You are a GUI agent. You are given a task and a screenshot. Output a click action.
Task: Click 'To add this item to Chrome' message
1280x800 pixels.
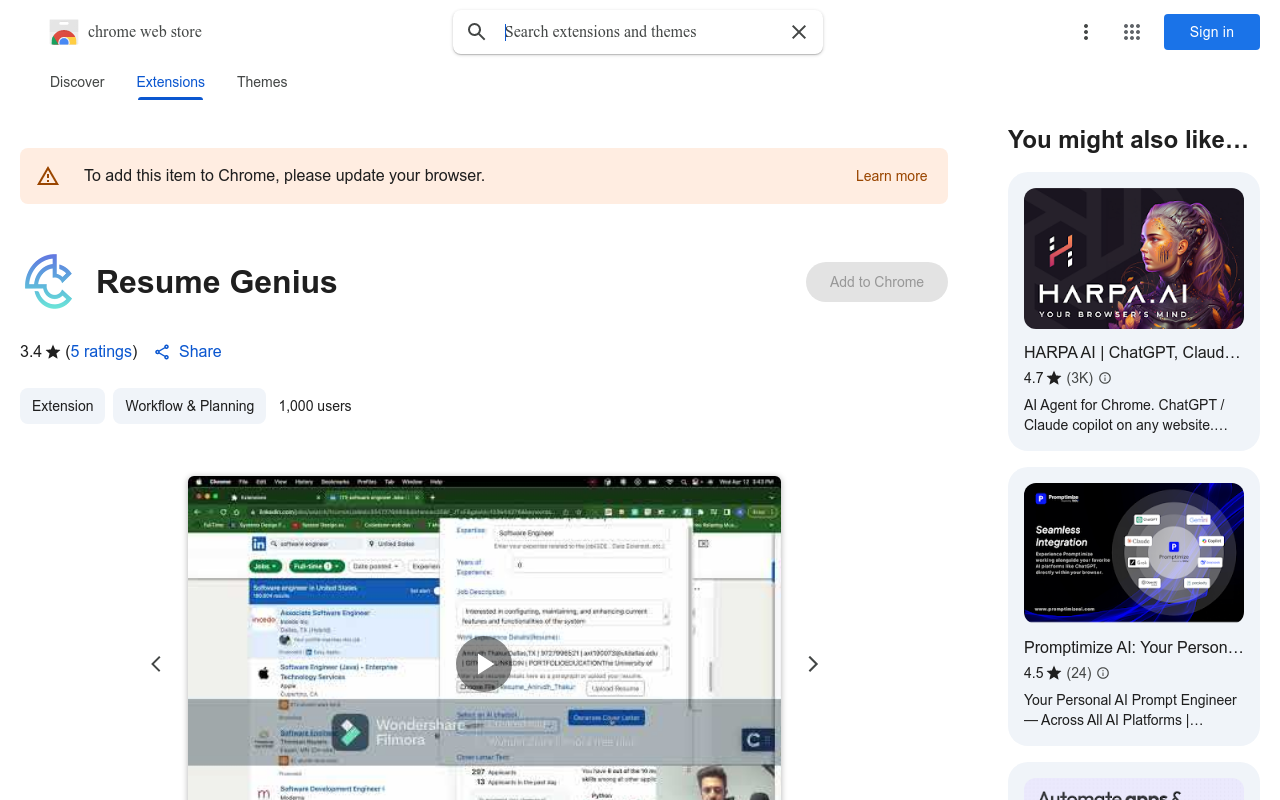(x=284, y=176)
